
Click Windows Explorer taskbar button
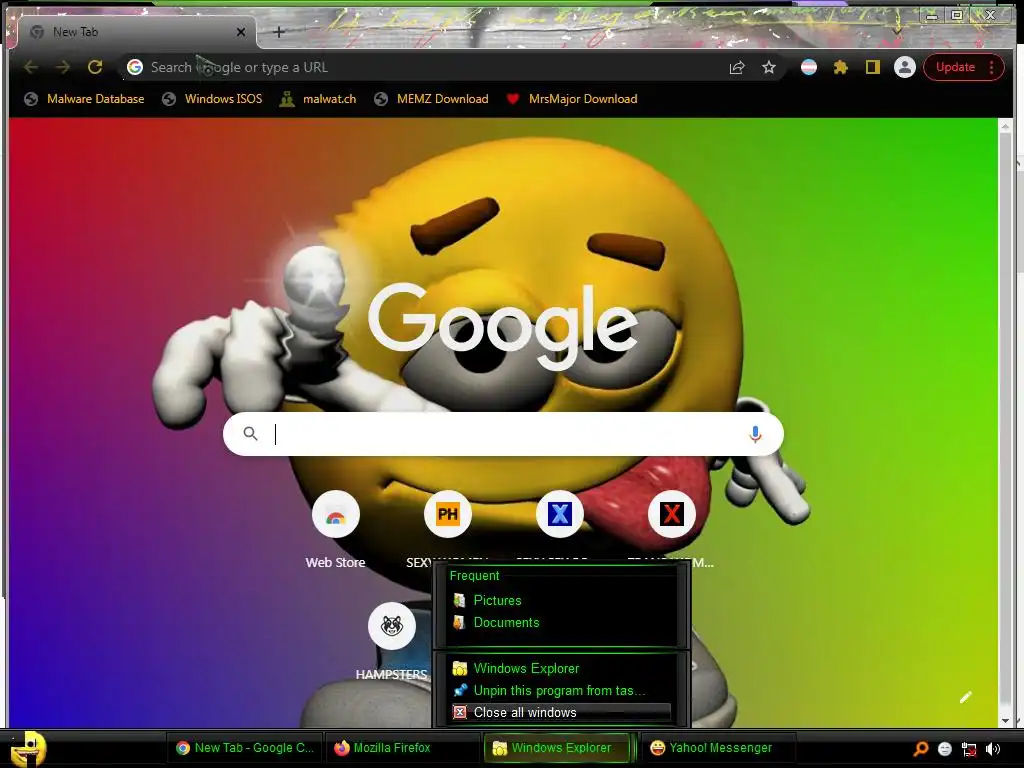pyautogui.click(x=560, y=748)
